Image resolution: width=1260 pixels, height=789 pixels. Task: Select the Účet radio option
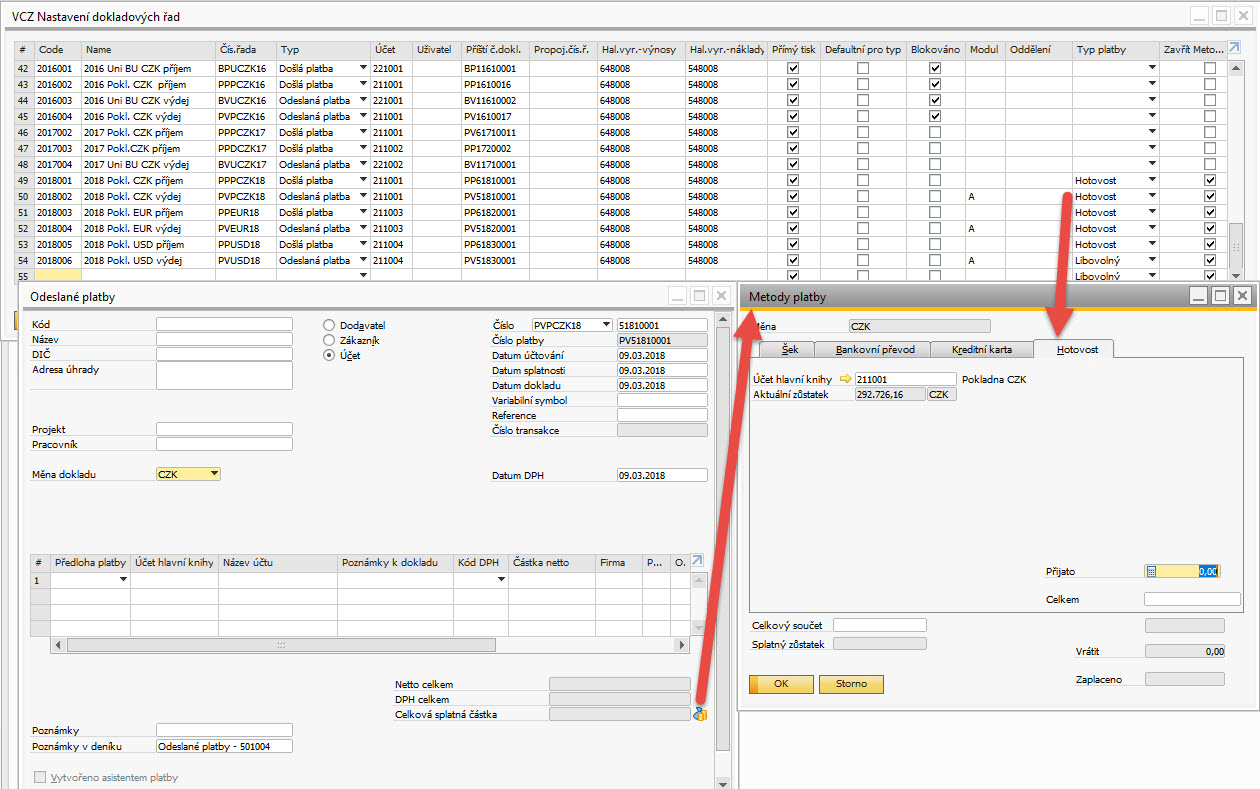point(329,355)
